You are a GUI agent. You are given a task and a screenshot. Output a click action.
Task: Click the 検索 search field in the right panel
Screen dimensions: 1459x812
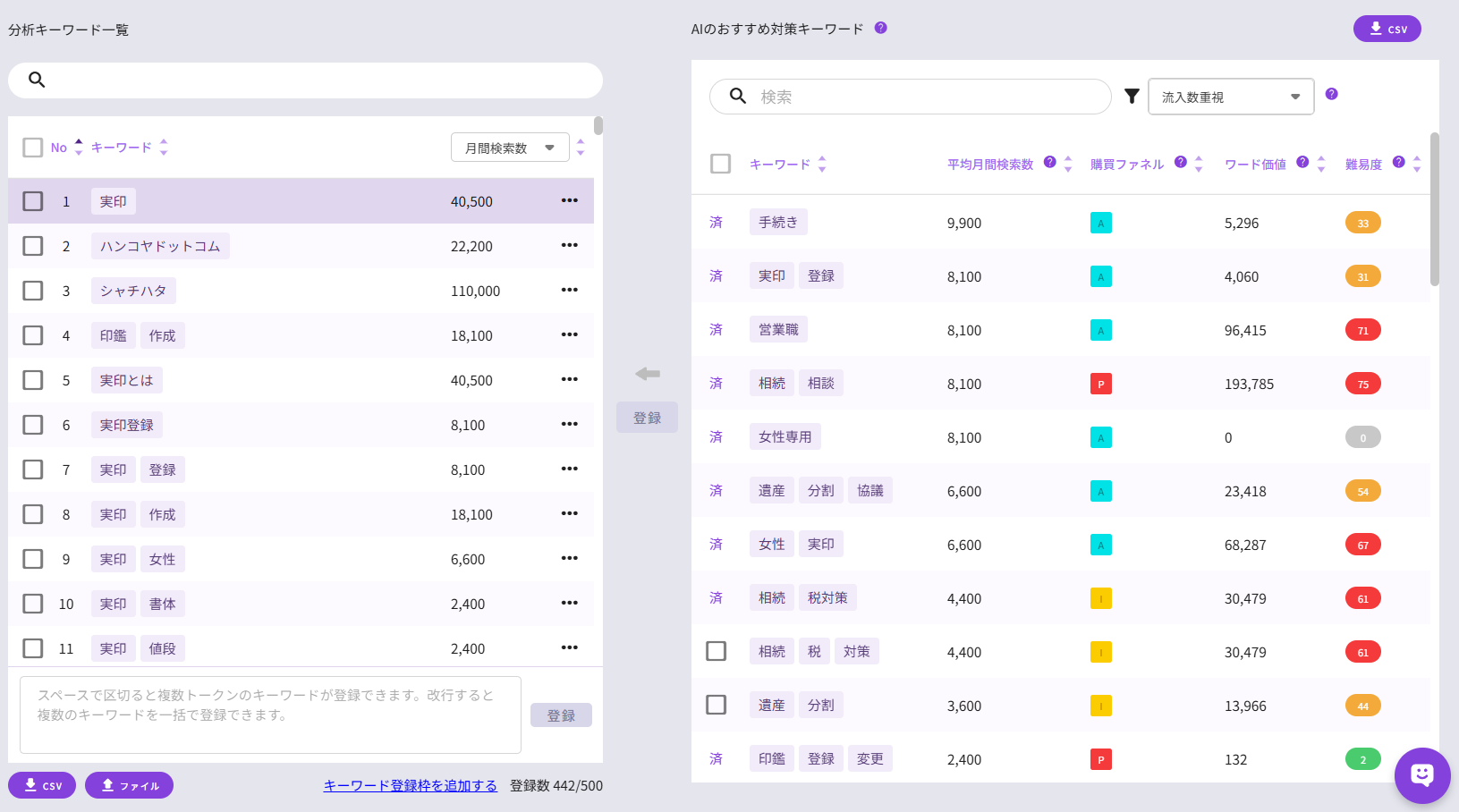(910, 97)
